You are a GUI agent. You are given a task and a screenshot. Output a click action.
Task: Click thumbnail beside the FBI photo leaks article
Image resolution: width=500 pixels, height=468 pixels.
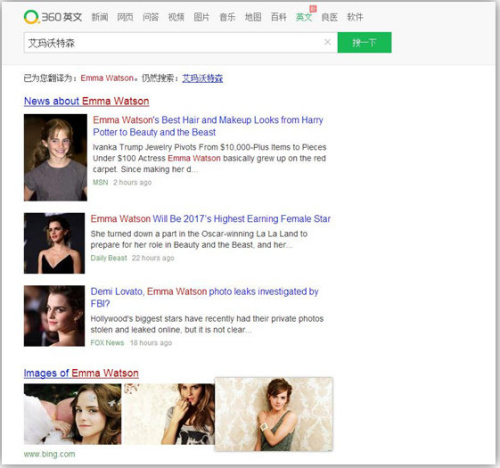(54, 316)
